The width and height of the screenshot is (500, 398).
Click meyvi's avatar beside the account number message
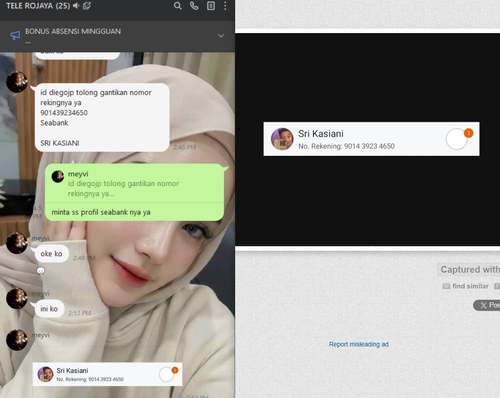(17, 82)
